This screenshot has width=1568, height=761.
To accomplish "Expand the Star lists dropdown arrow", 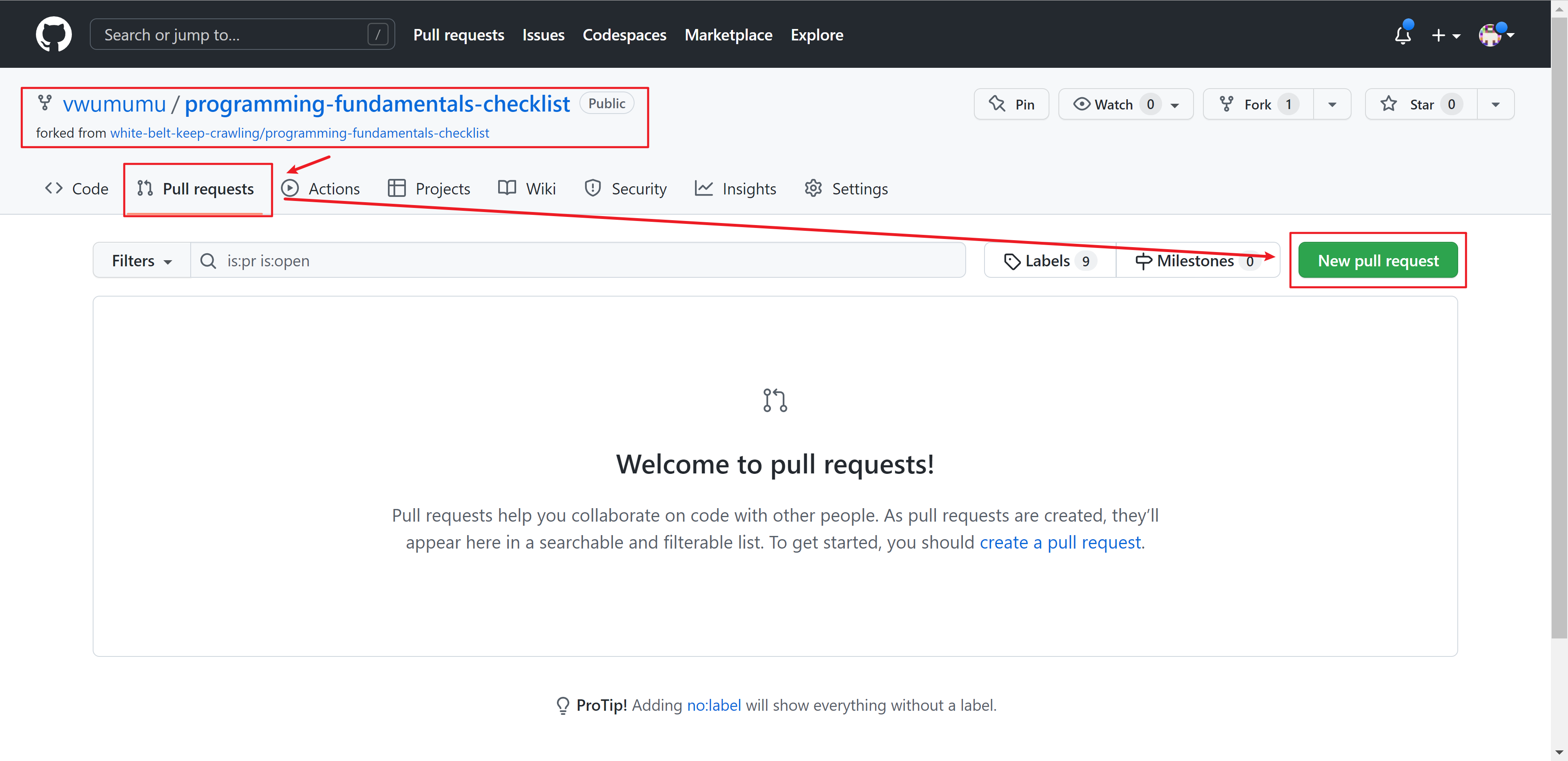I will tap(1495, 104).
